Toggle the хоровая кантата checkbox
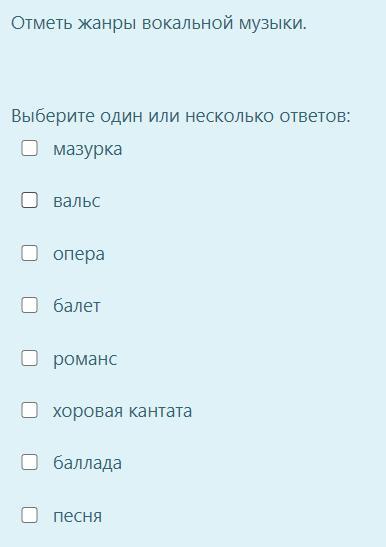Image resolution: width=386 pixels, height=547 pixels. point(29,410)
